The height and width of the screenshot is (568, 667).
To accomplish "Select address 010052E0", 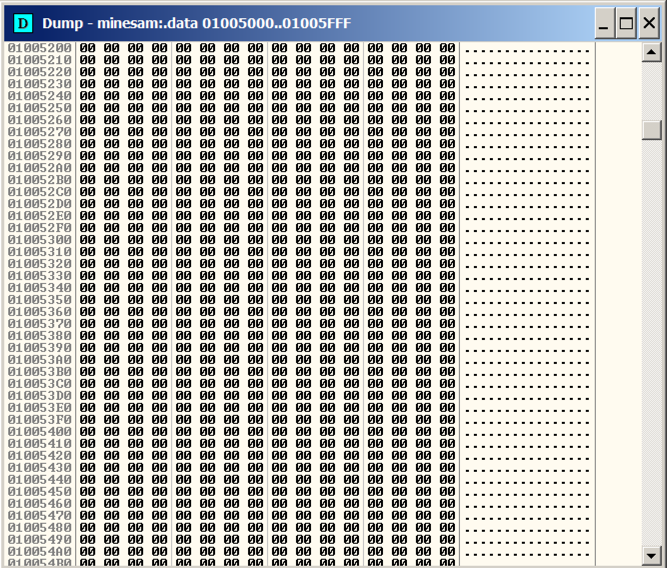I will (40, 216).
